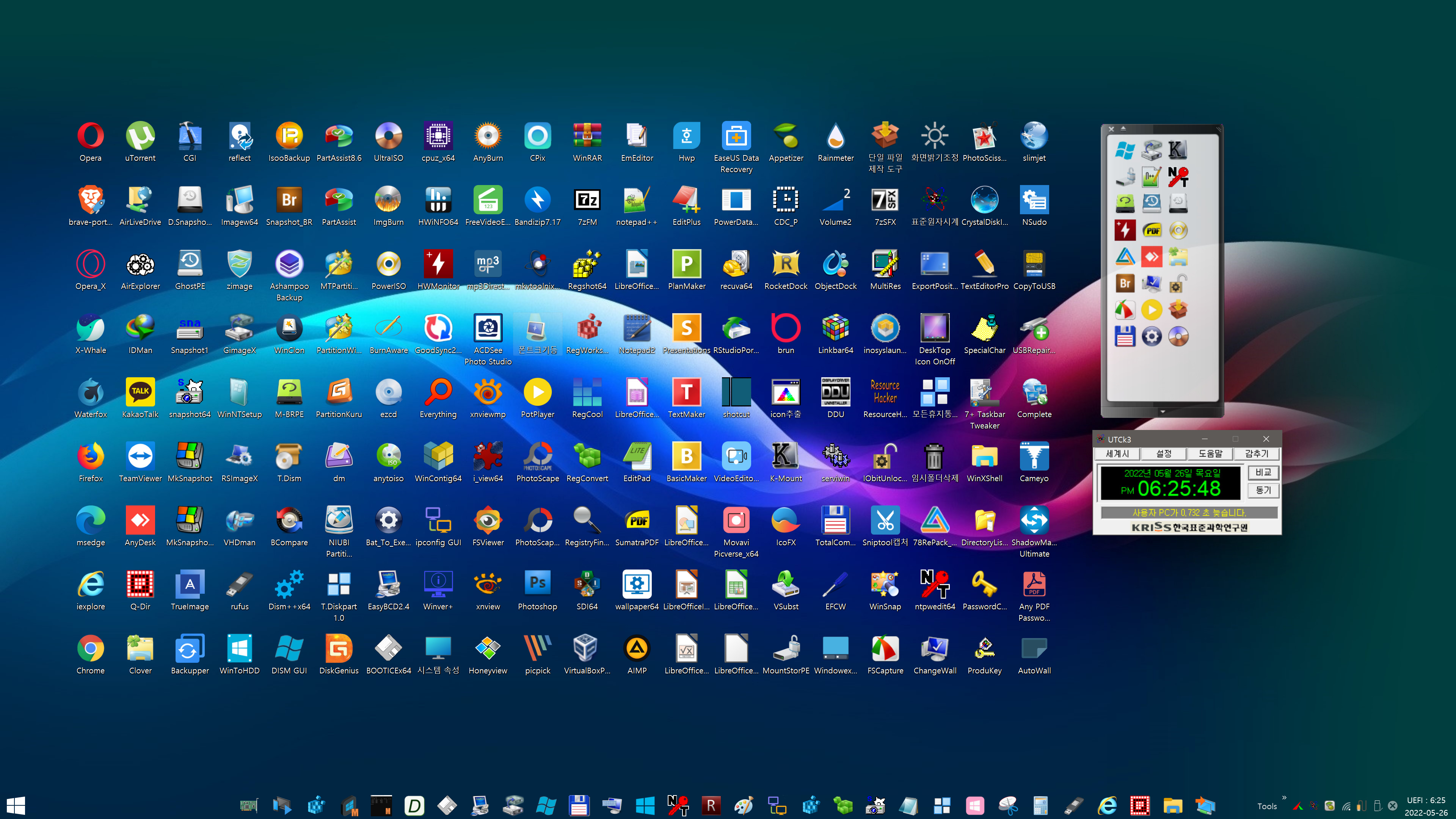Image resolution: width=1456 pixels, height=819 pixels.
Task: Open the CrystalDiskInfo desktop icon
Action: [x=984, y=205]
